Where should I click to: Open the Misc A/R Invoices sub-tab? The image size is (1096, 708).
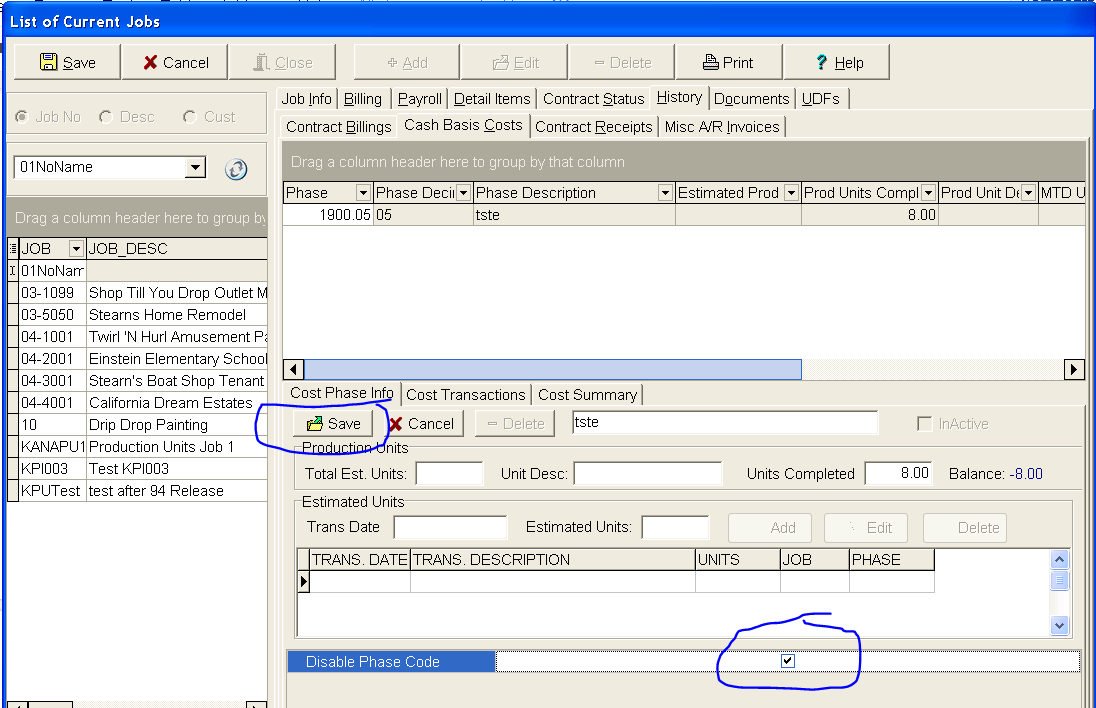722,127
